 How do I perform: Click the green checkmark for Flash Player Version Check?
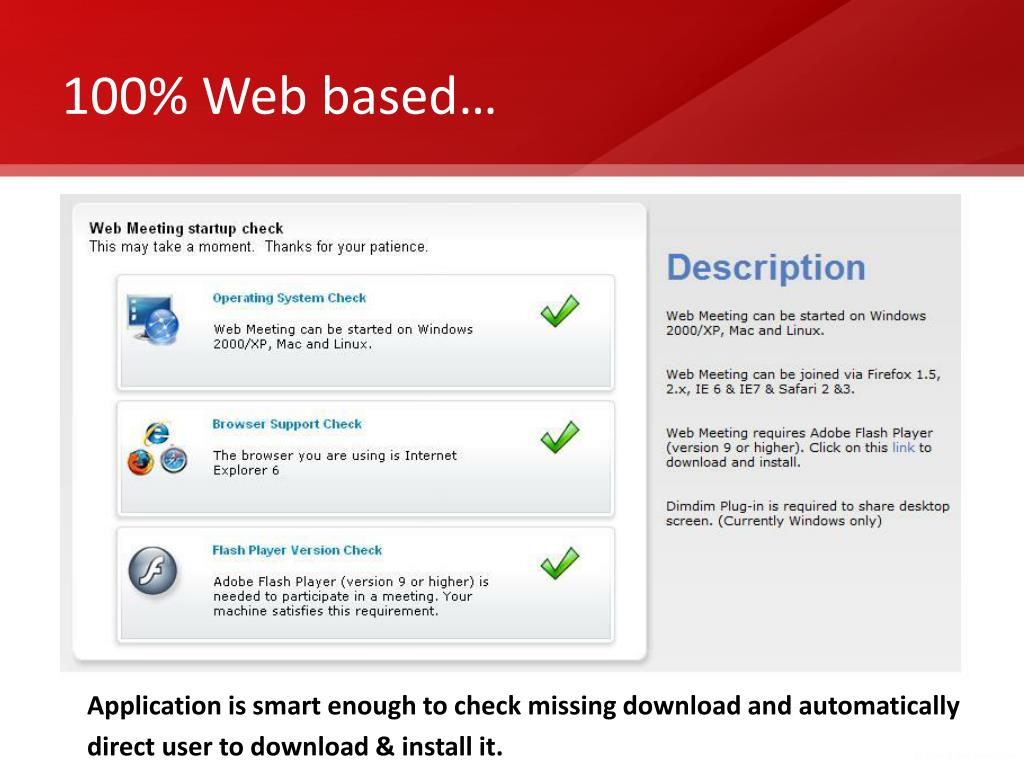click(x=560, y=563)
